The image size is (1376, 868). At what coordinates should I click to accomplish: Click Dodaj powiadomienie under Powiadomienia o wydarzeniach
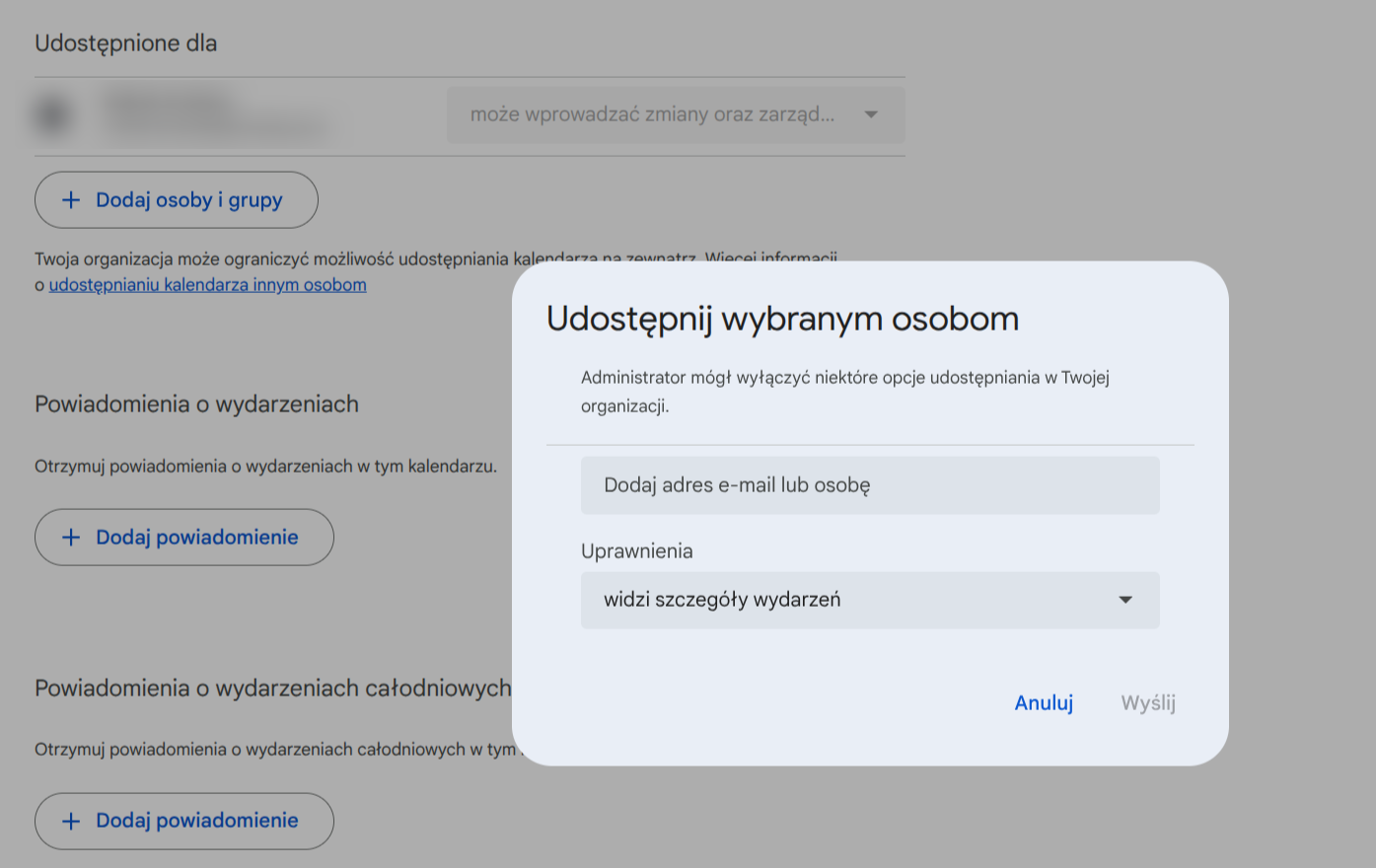click(x=184, y=538)
